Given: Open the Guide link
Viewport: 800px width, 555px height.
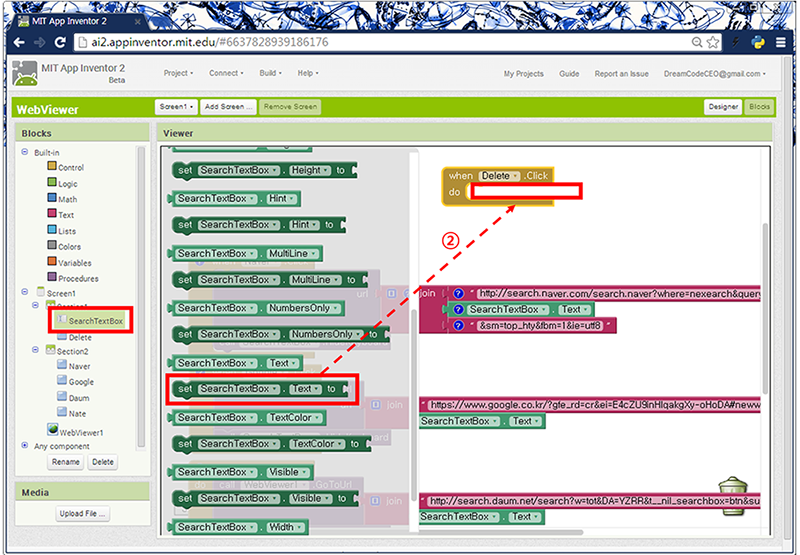Looking at the screenshot, I should 569,74.
